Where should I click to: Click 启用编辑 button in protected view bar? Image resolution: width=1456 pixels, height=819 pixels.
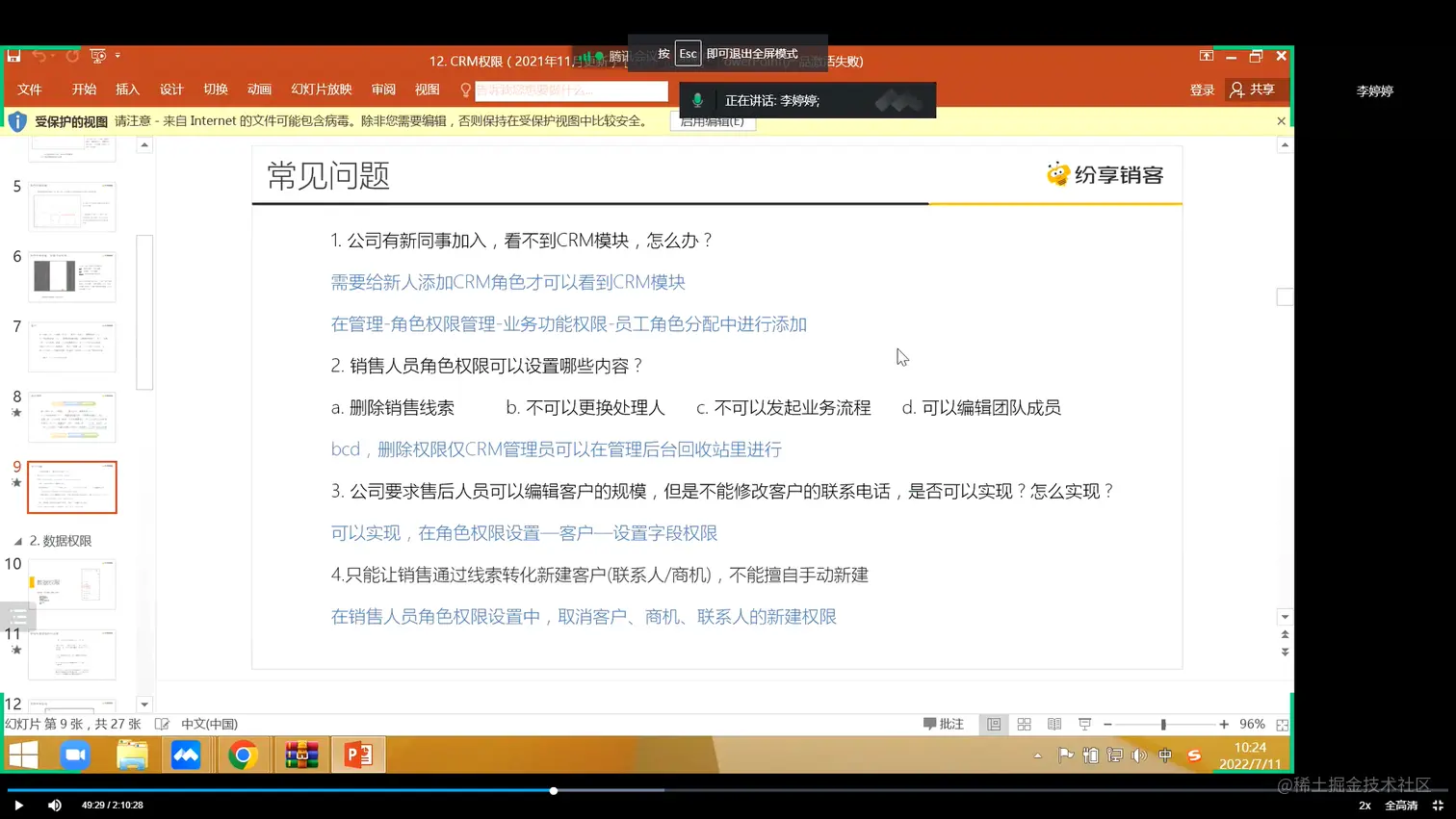(x=713, y=122)
